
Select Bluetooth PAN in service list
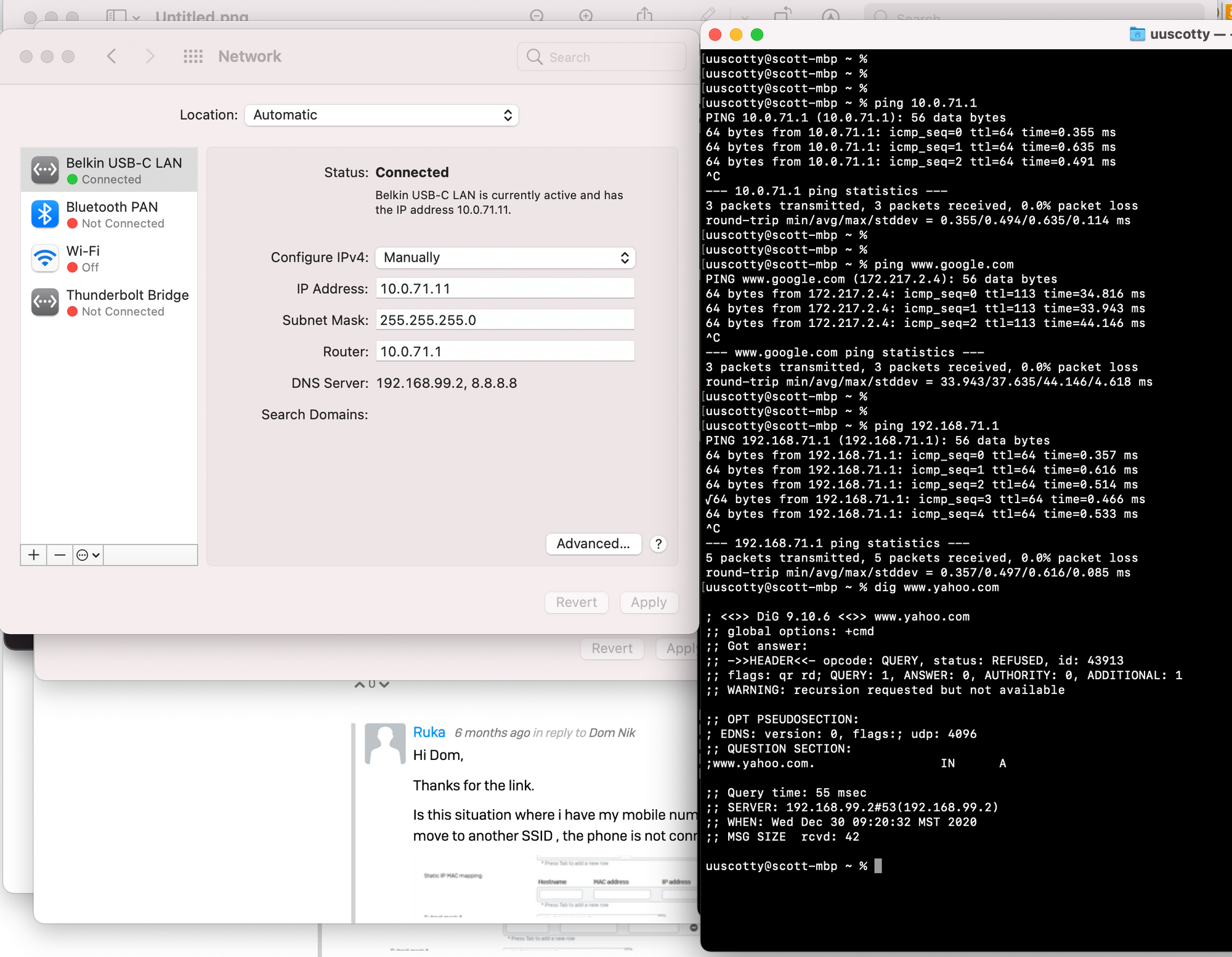[109, 214]
